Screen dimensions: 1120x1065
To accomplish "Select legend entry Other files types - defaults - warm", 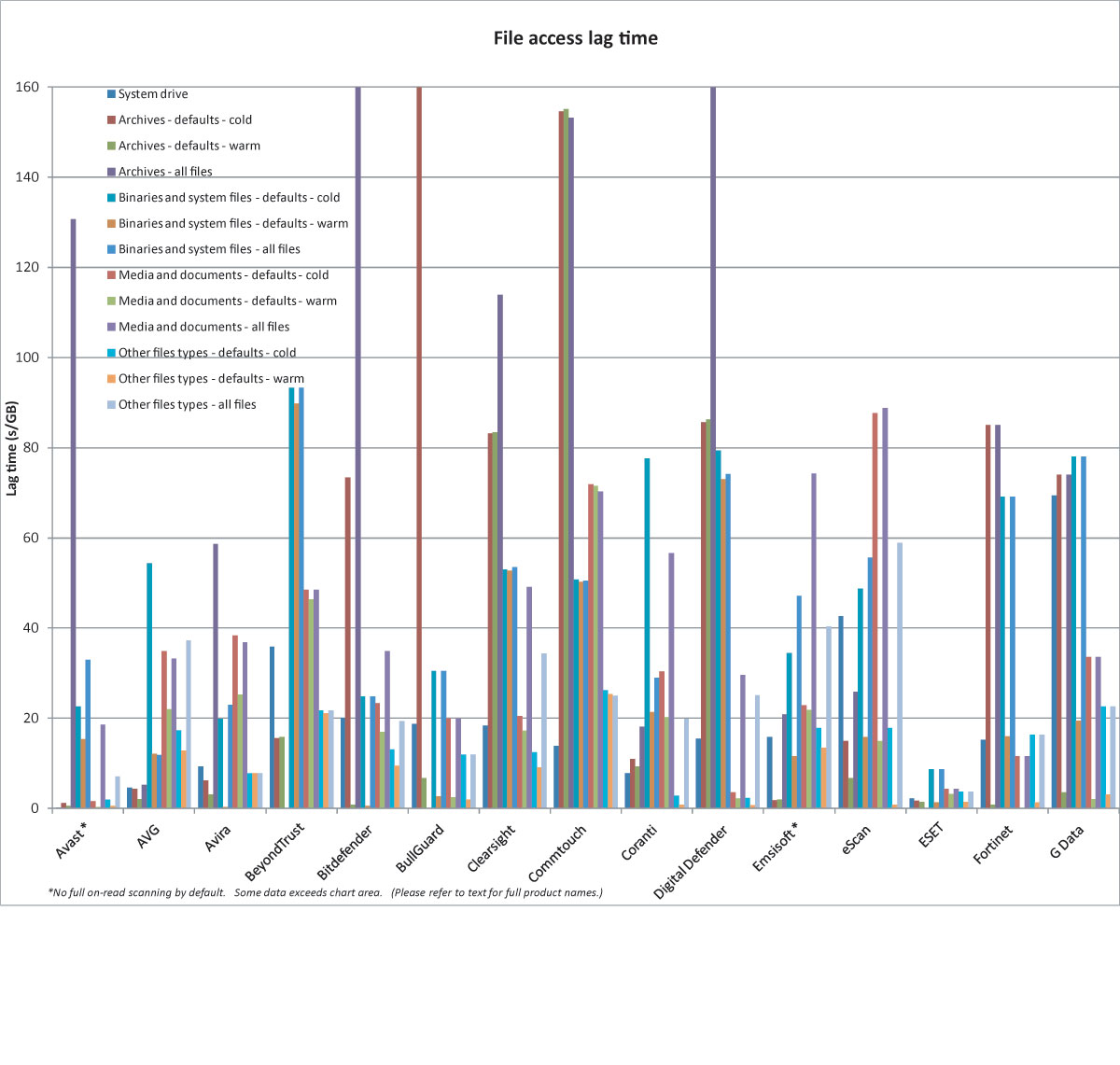I will (x=205, y=379).
